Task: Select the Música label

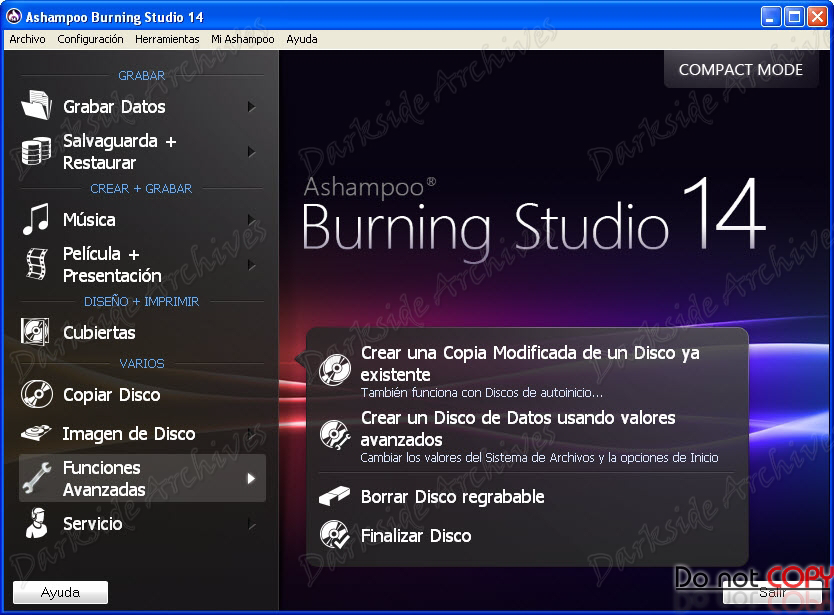Action: 89,219
